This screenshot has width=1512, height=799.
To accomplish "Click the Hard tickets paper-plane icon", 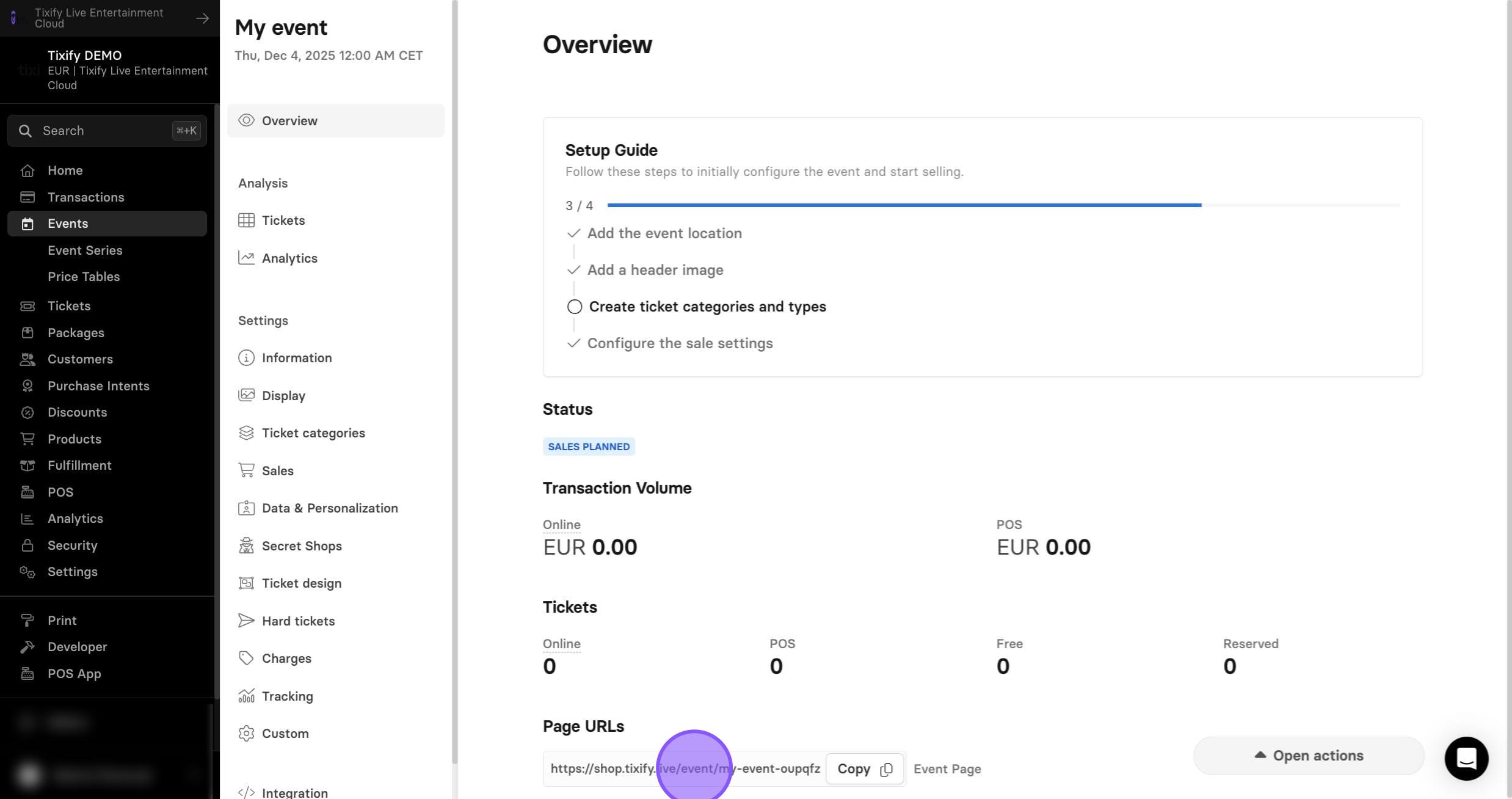I will tap(246, 621).
